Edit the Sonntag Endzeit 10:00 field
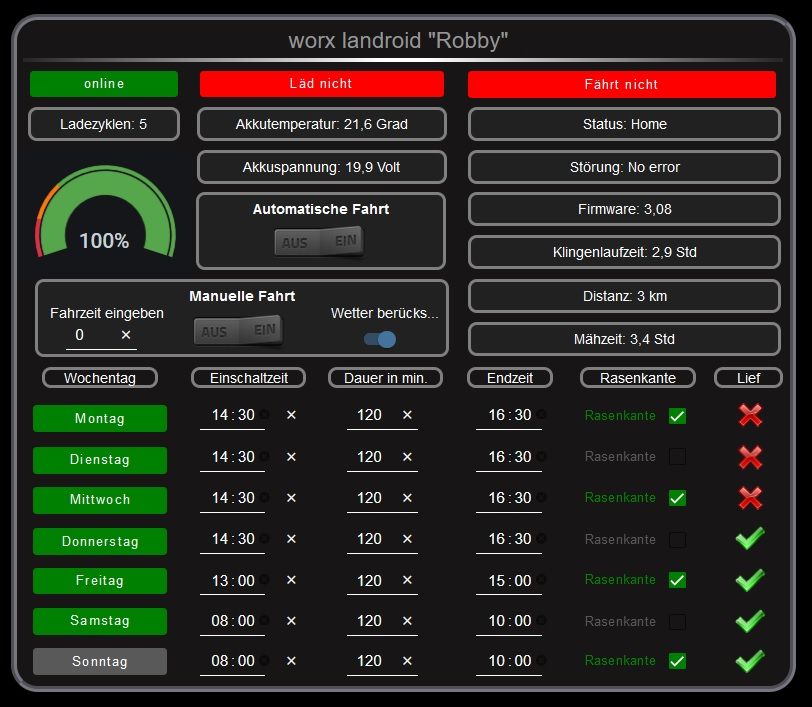The image size is (812, 707). [x=509, y=661]
